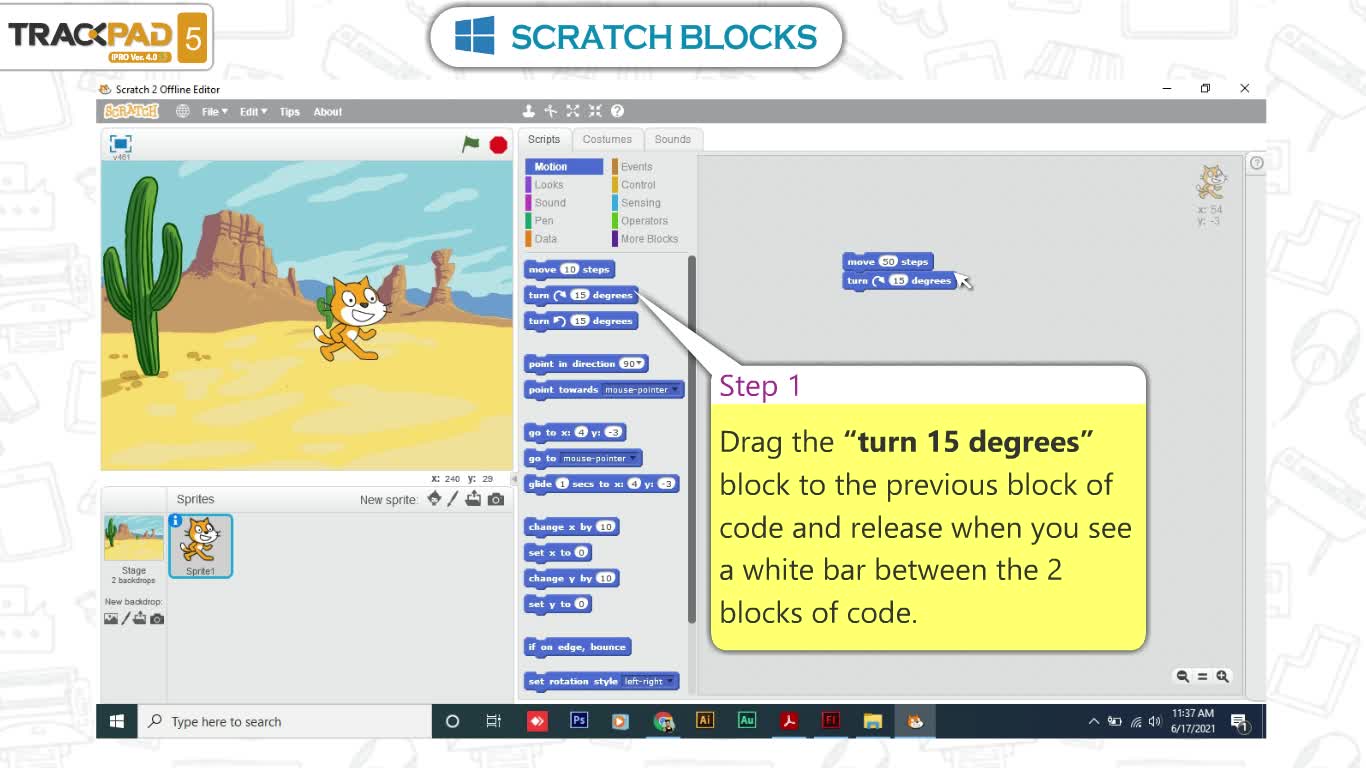Reset scripts area zoom to default
This screenshot has width=1366, height=768.
[1202, 676]
